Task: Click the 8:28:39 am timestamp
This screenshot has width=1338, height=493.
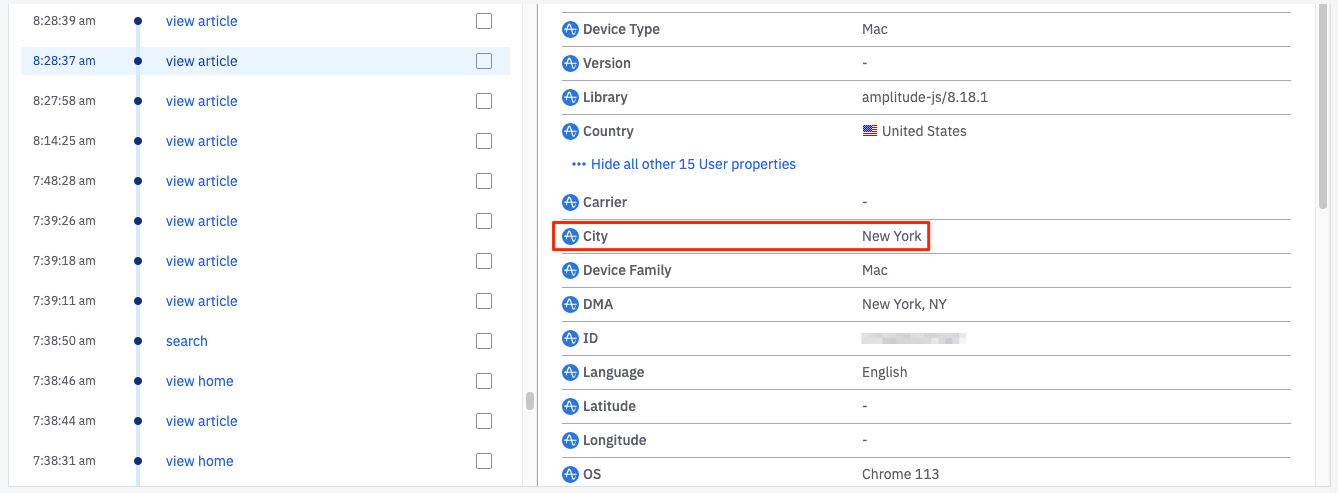Action: click(x=64, y=21)
